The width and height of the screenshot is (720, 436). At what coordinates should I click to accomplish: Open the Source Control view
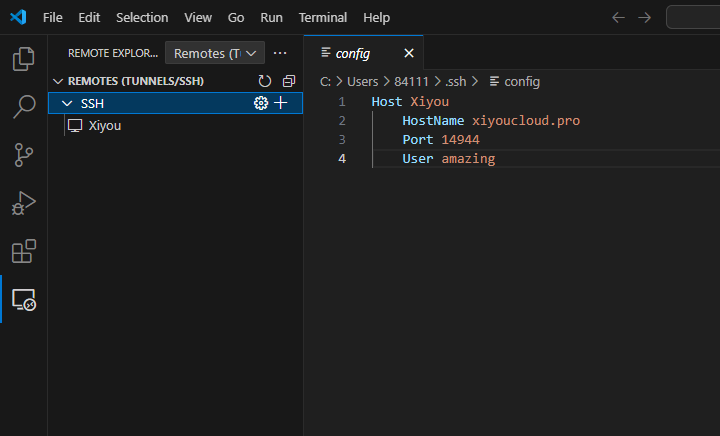pyautogui.click(x=23, y=155)
